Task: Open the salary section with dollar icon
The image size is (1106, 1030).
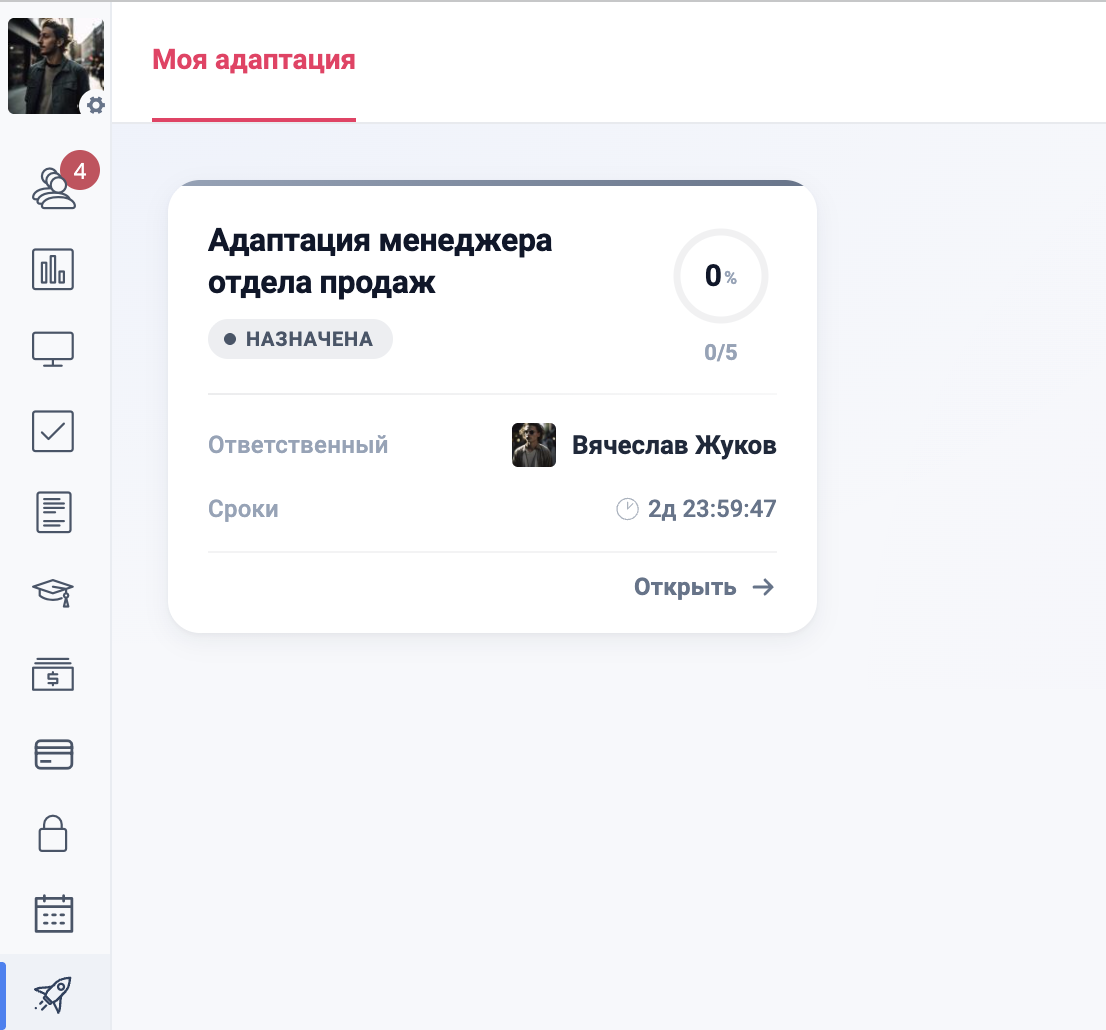Action: [x=55, y=674]
